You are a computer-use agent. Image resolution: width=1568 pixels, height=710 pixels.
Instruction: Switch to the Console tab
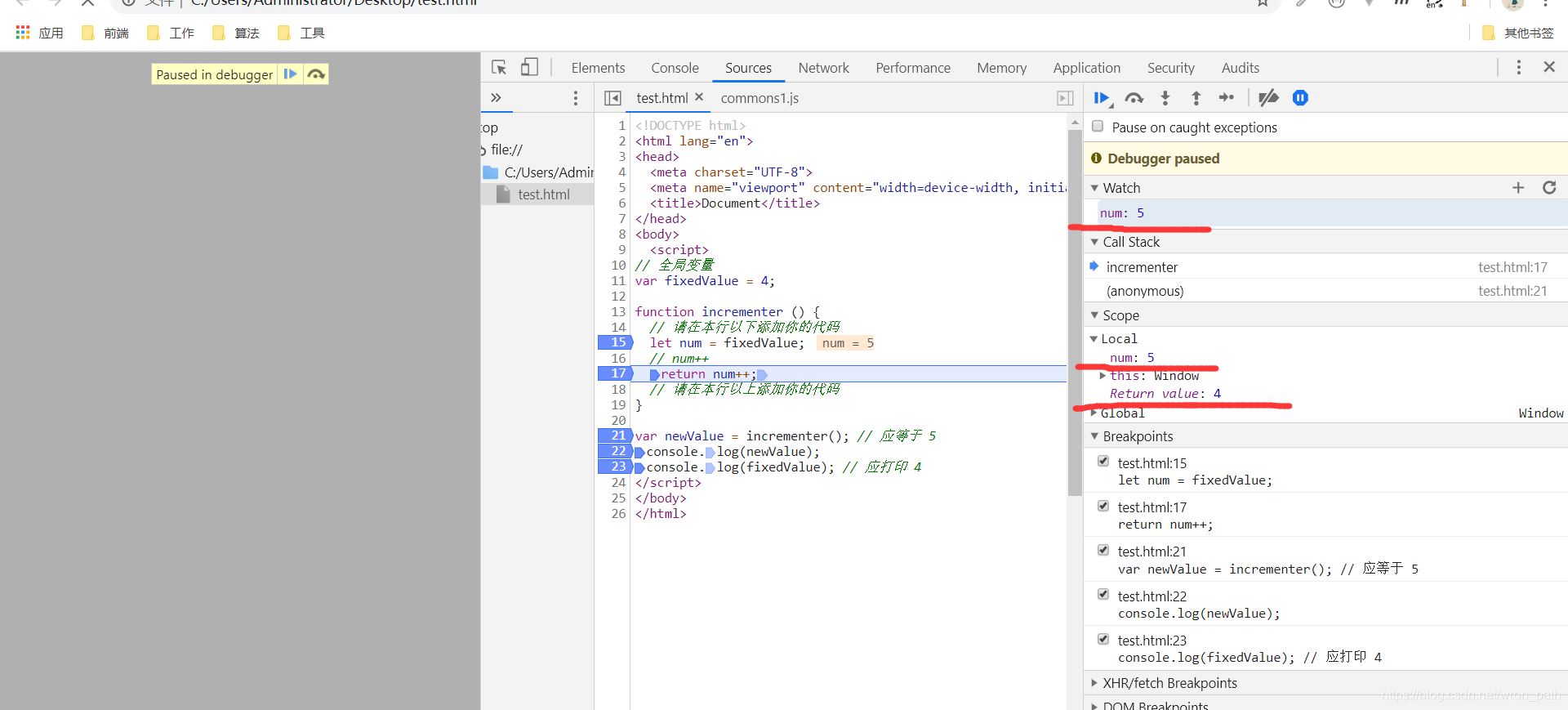(675, 68)
